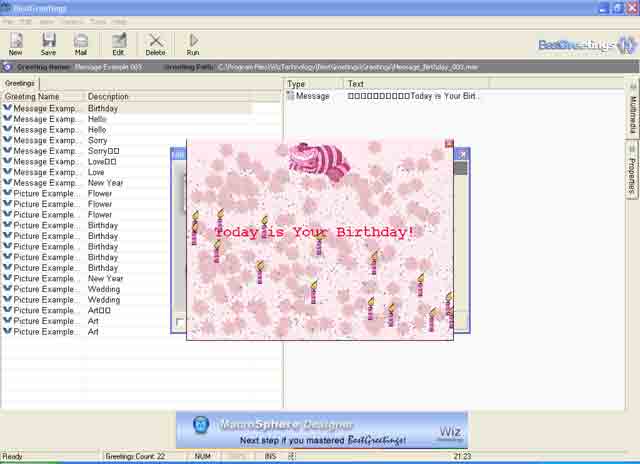The width and height of the screenshot is (640, 464).
Task: Click the icon of the Message New Year row
Action: click(x=7, y=182)
